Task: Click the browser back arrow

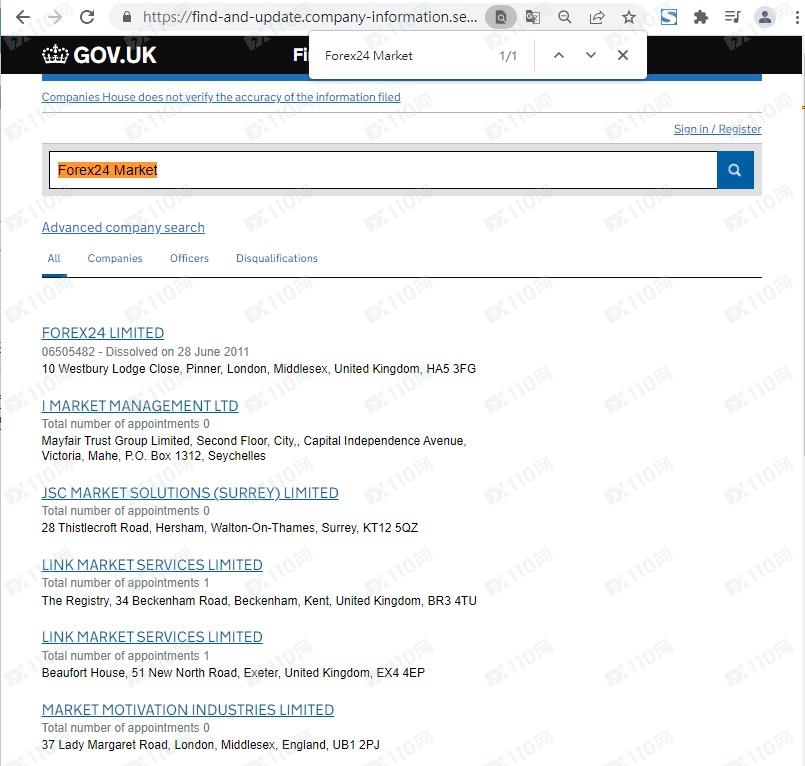Action: (23, 17)
